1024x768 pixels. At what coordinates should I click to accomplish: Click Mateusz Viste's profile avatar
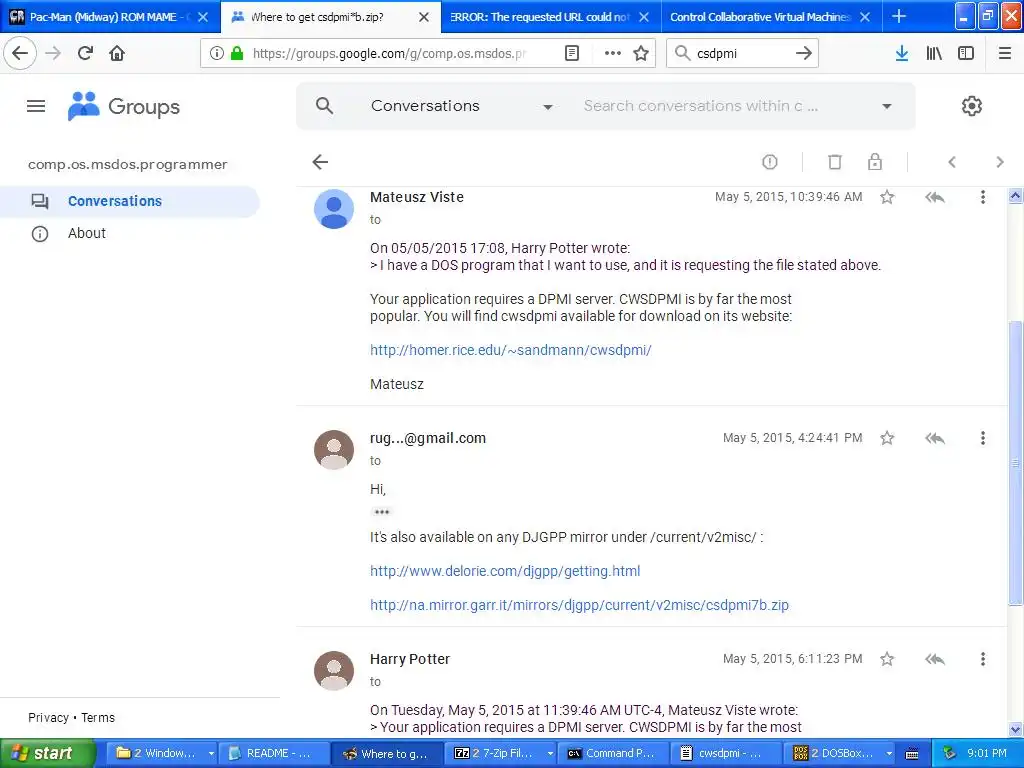coord(334,209)
